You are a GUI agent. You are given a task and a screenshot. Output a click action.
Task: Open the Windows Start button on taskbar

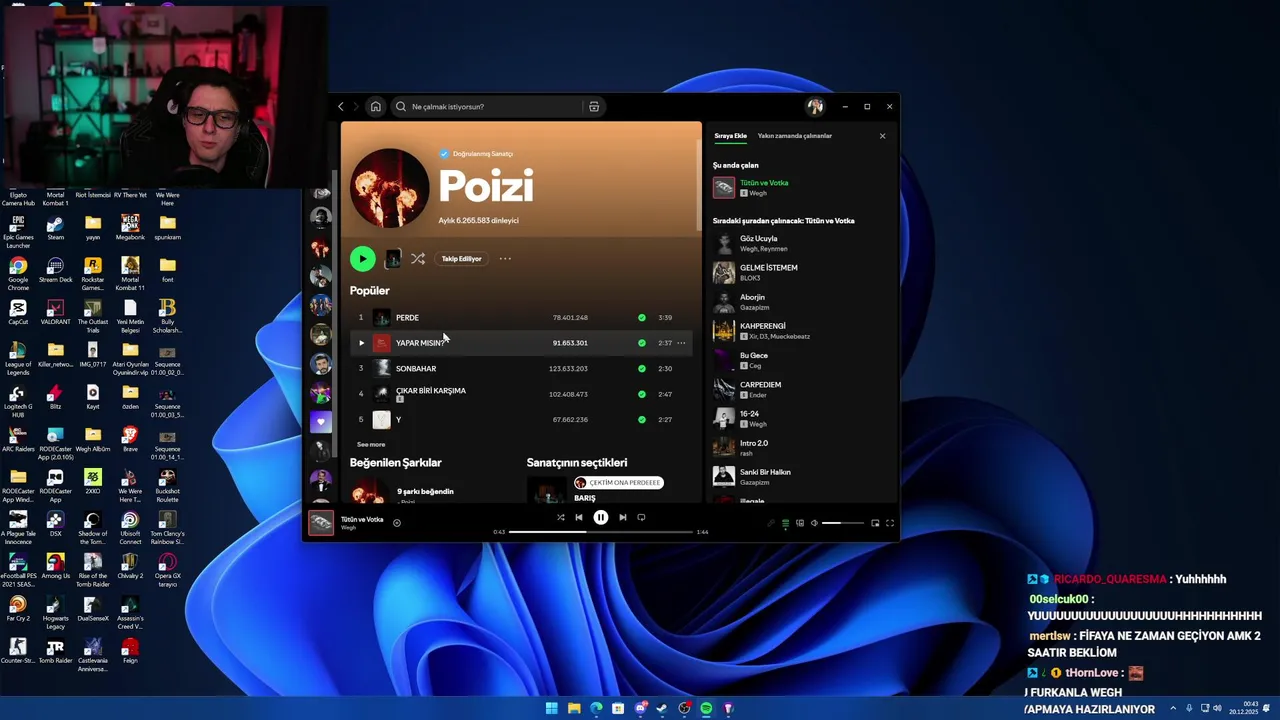(551, 708)
